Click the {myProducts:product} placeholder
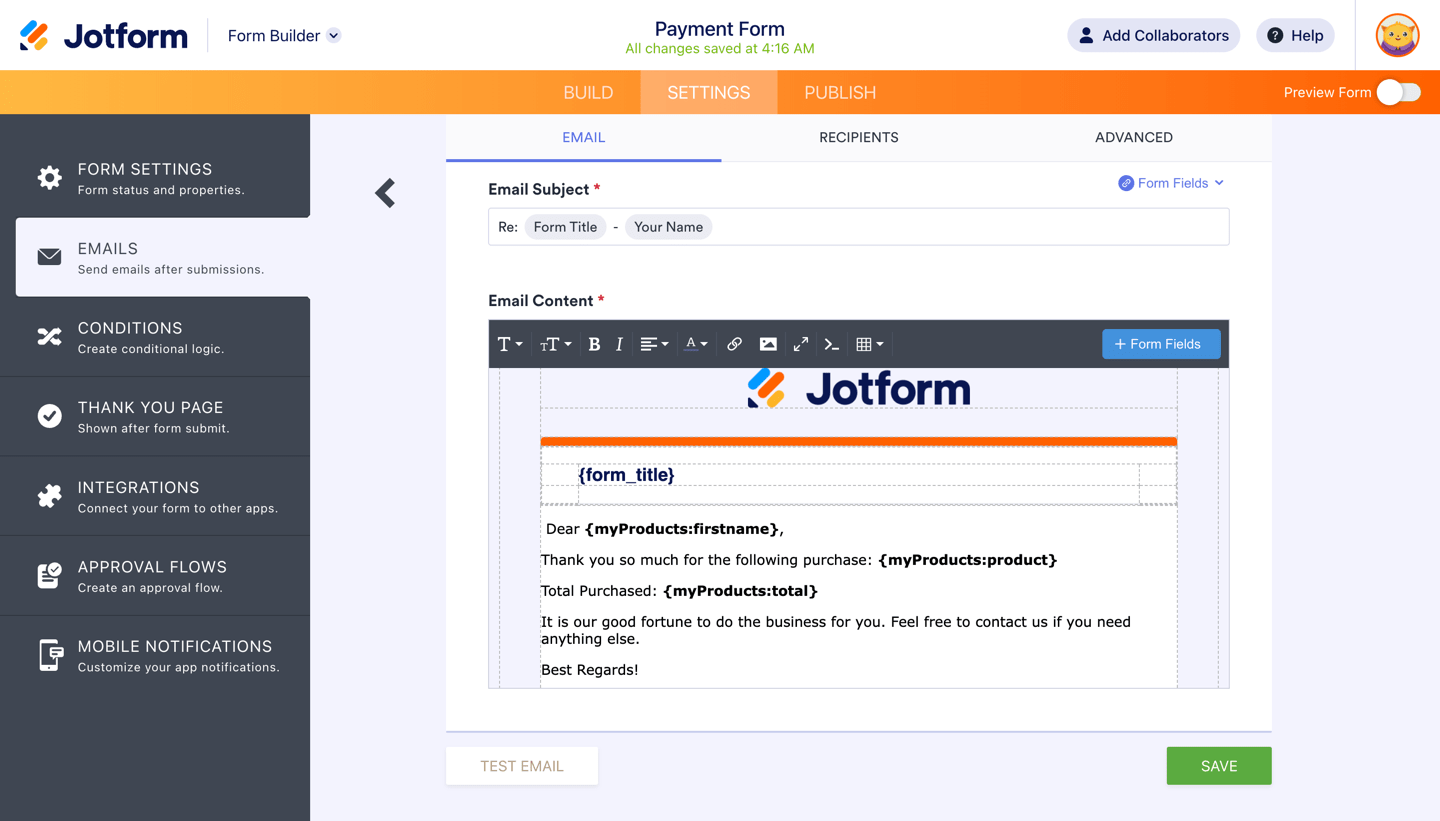The height and width of the screenshot is (821, 1440). click(967, 560)
